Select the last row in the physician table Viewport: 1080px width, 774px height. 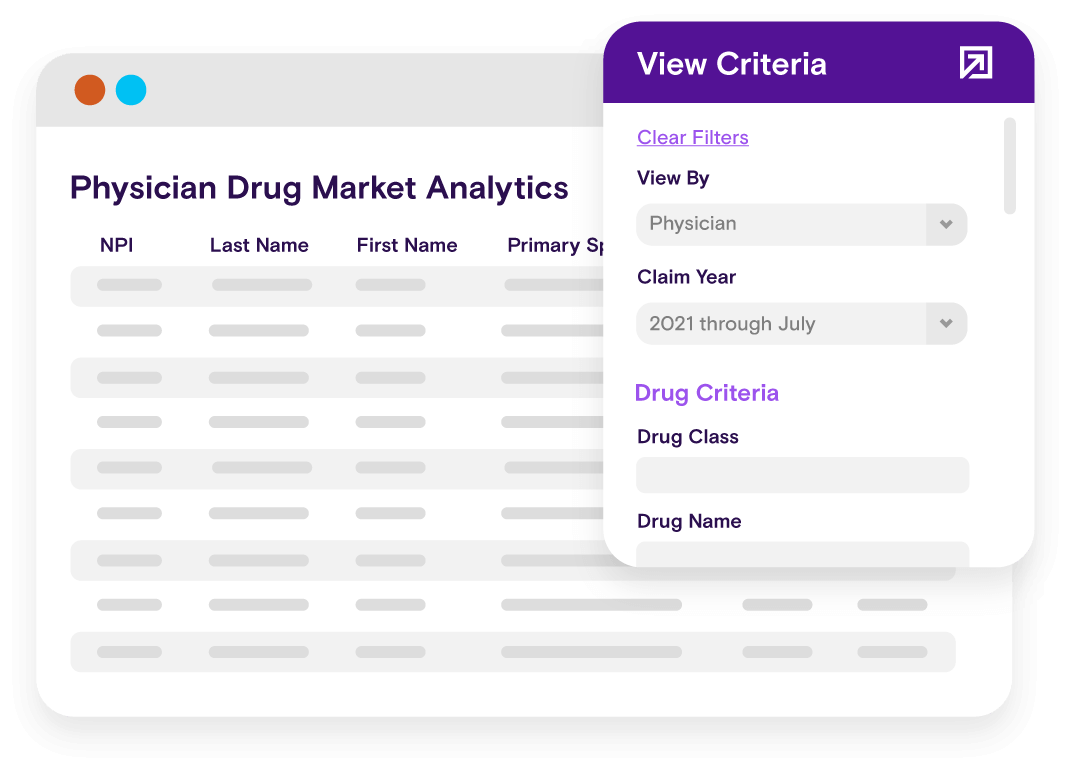(512, 652)
